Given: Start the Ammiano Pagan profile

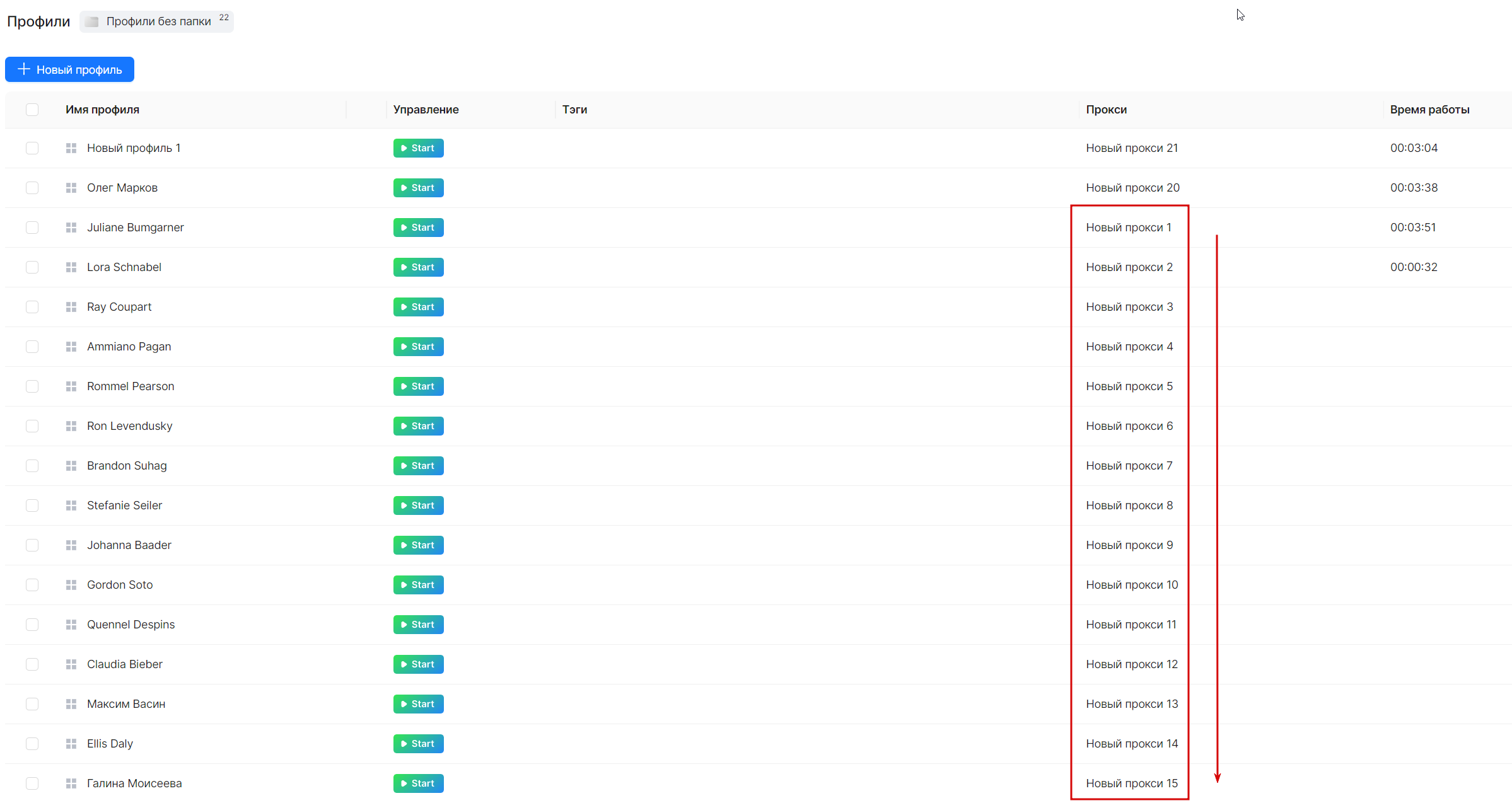Looking at the screenshot, I should 418,347.
